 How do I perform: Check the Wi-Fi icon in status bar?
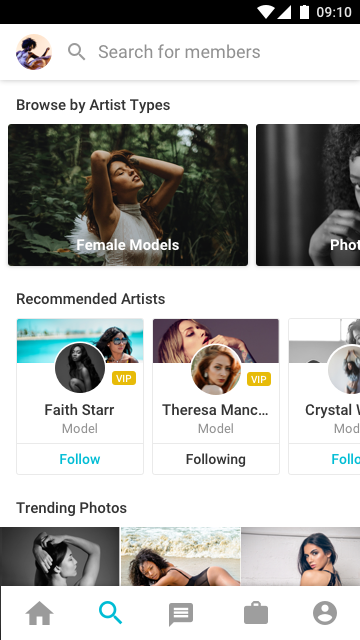(x=265, y=12)
